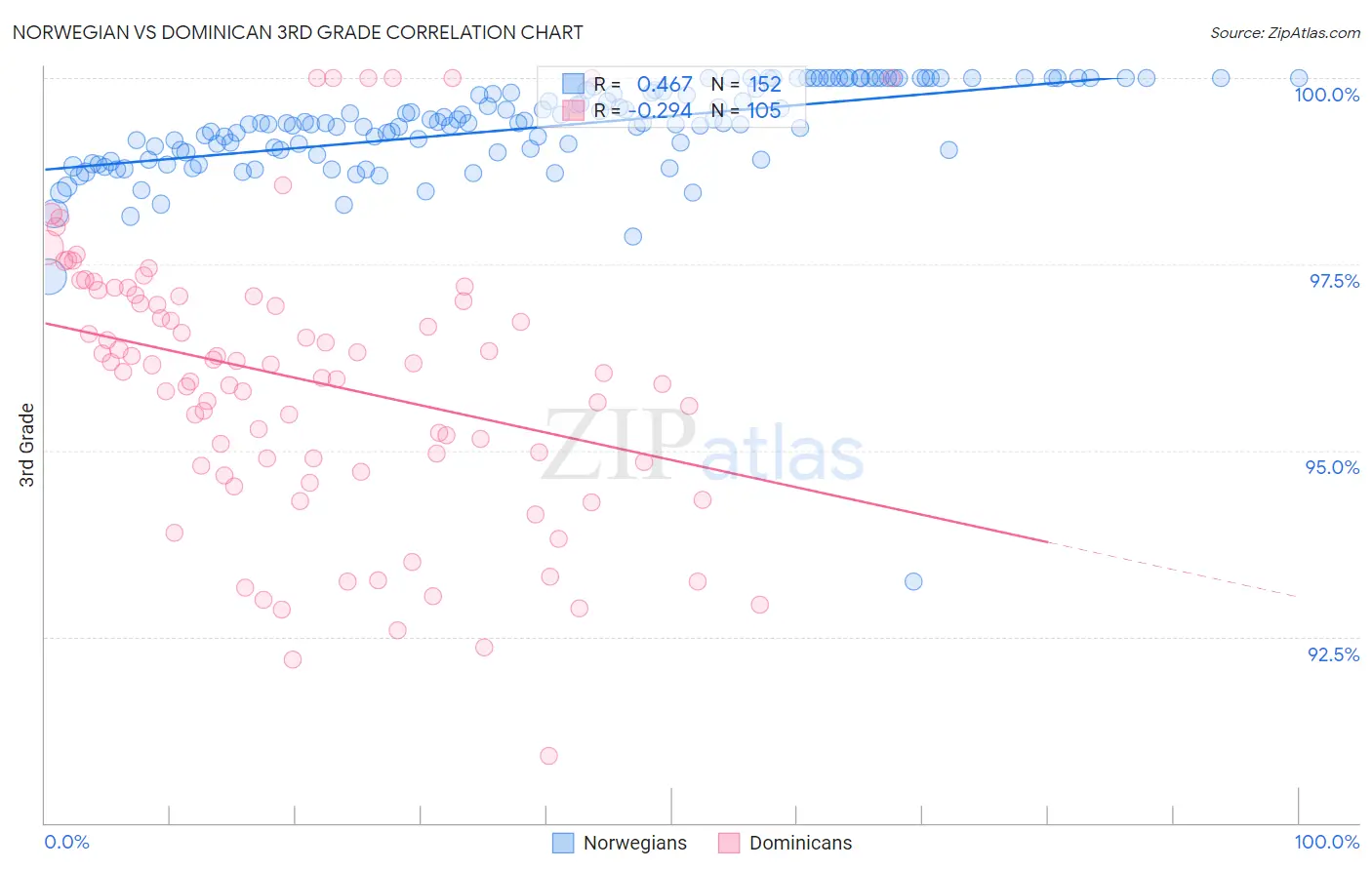Click the N = 152 count value
The width and height of the screenshot is (1372, 870).
click(747, 85)
